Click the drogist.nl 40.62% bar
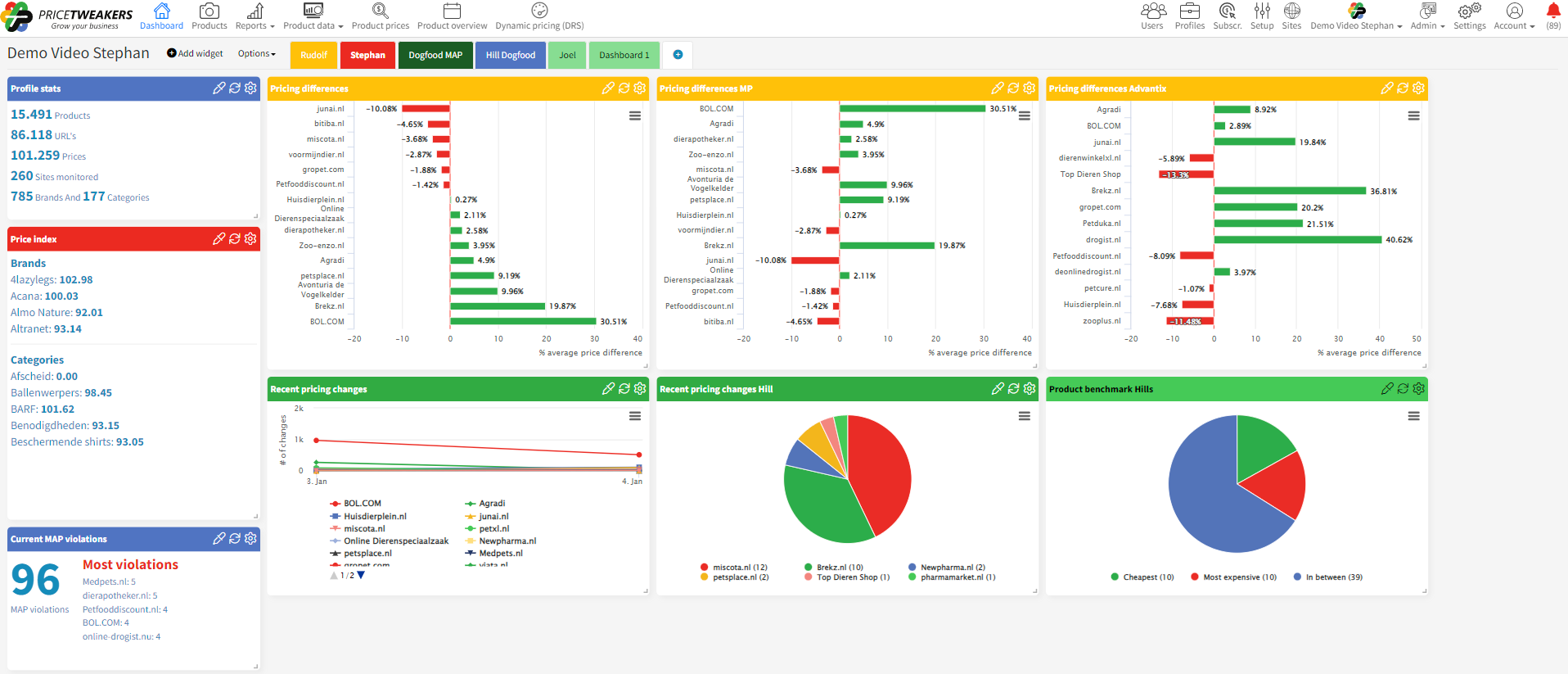The image size is (1568, 674). click(1298, 240)
